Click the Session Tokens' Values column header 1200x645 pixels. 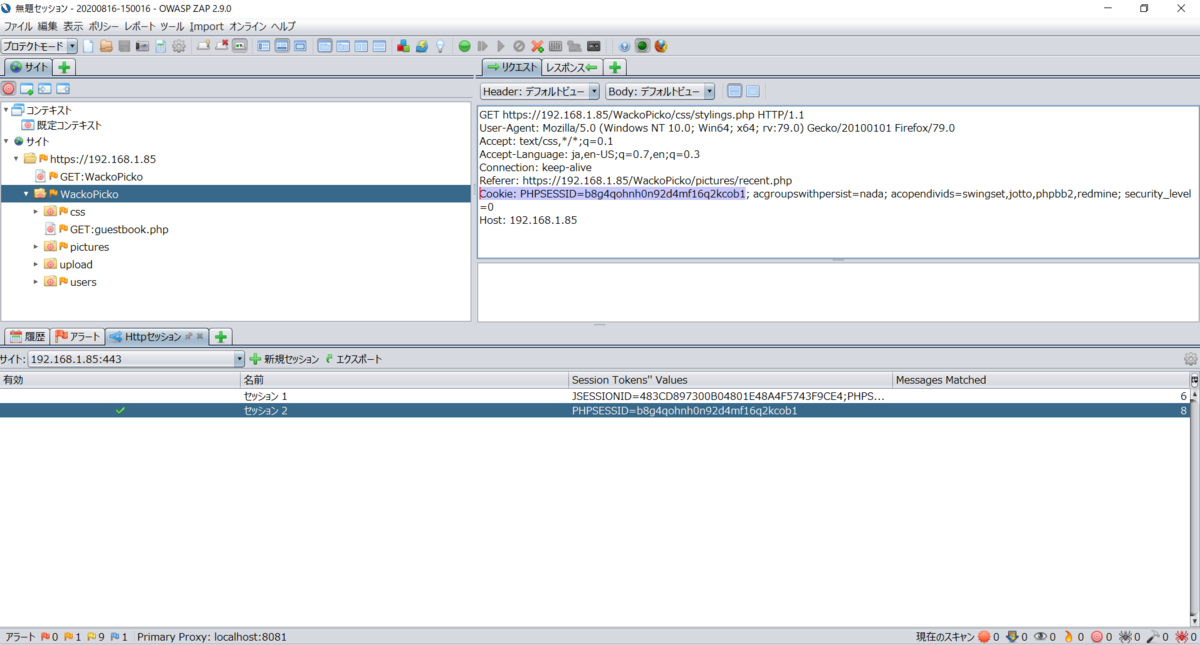[x=729, y=380]
